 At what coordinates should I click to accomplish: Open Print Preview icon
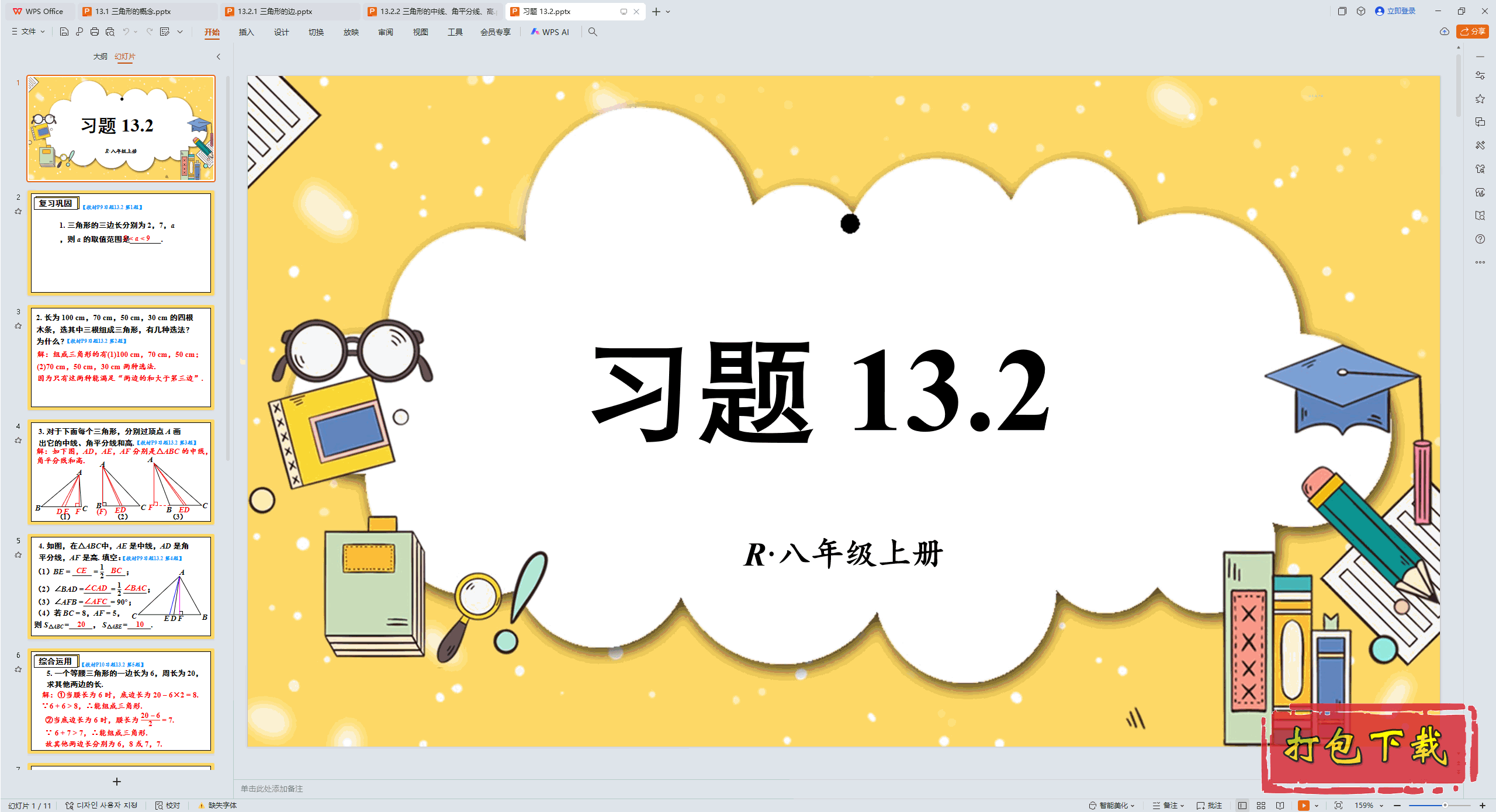pos(110,32)
